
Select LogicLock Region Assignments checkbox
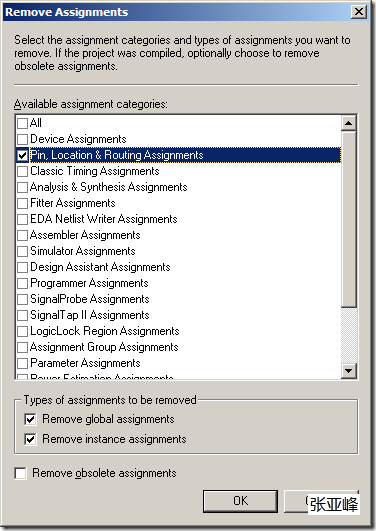pos(22,331)
